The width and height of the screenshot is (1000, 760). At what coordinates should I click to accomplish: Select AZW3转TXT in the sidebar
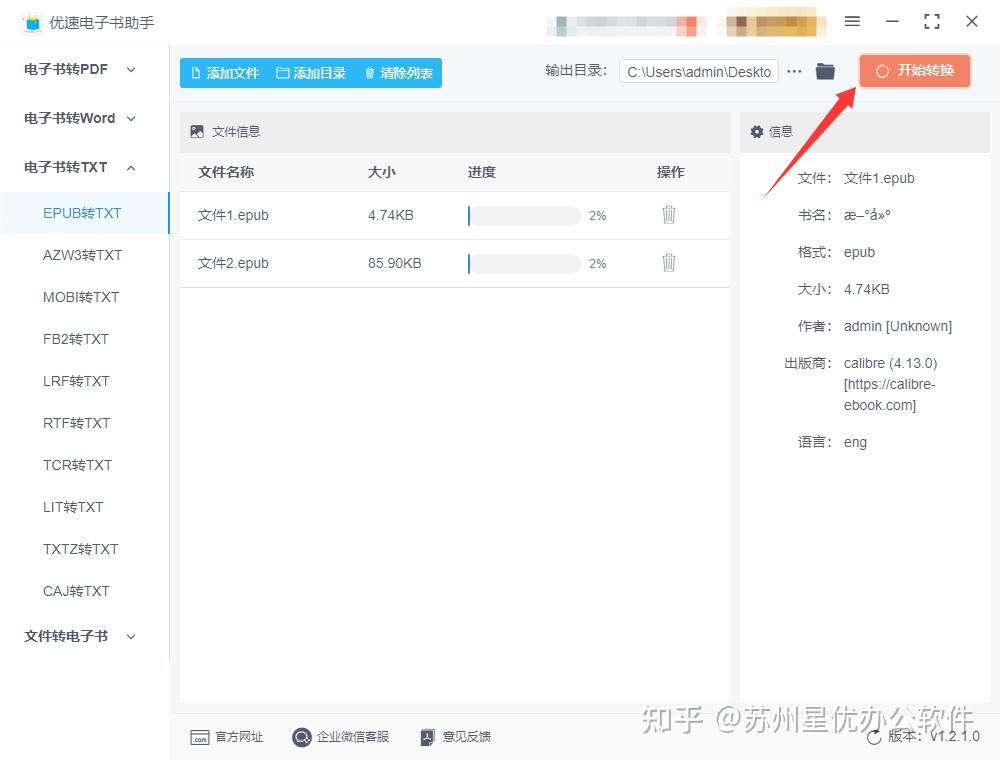click(x=82, y=255)
